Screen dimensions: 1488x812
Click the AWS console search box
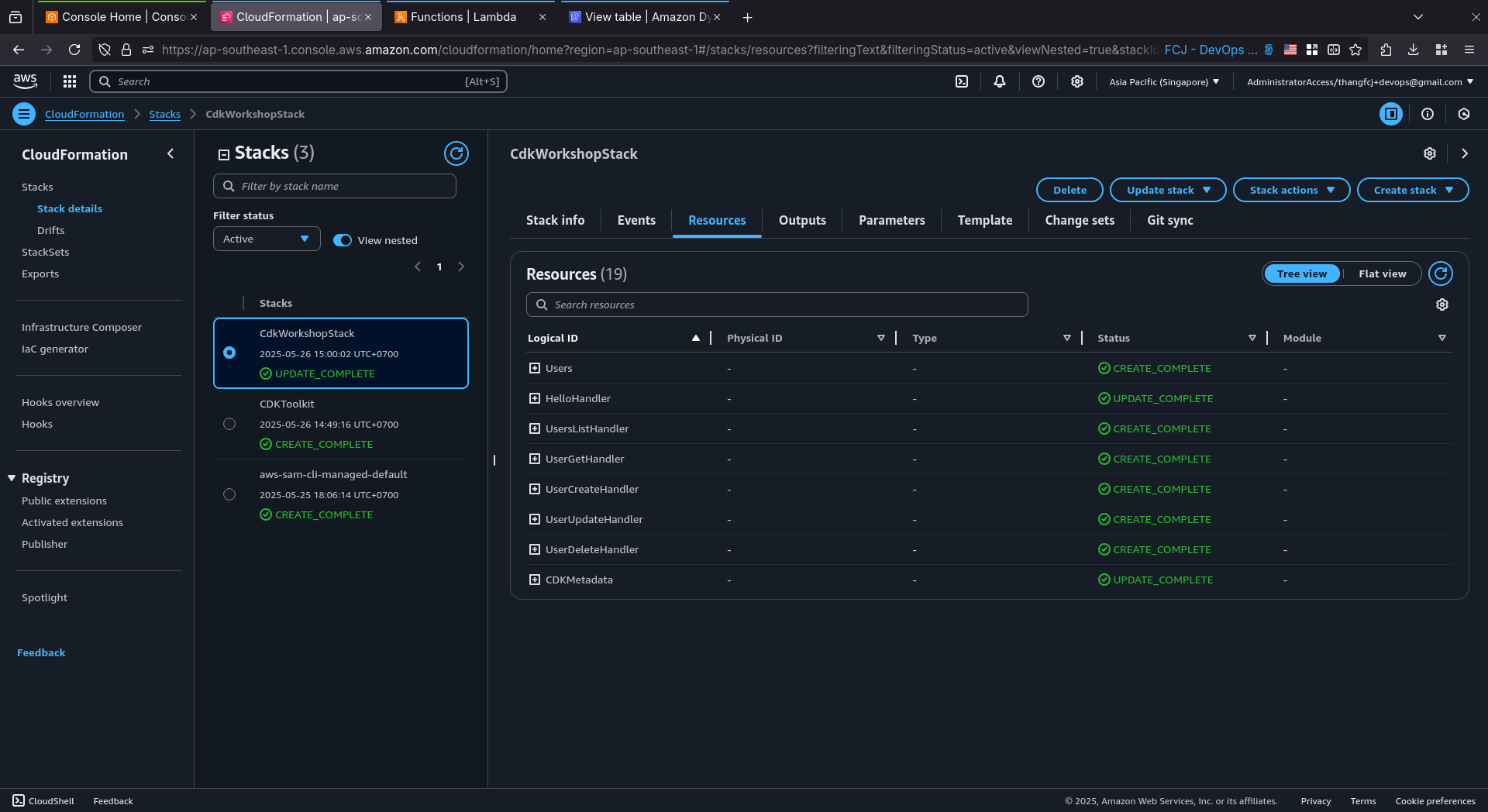pyautogui.click(x=298, y=81)
